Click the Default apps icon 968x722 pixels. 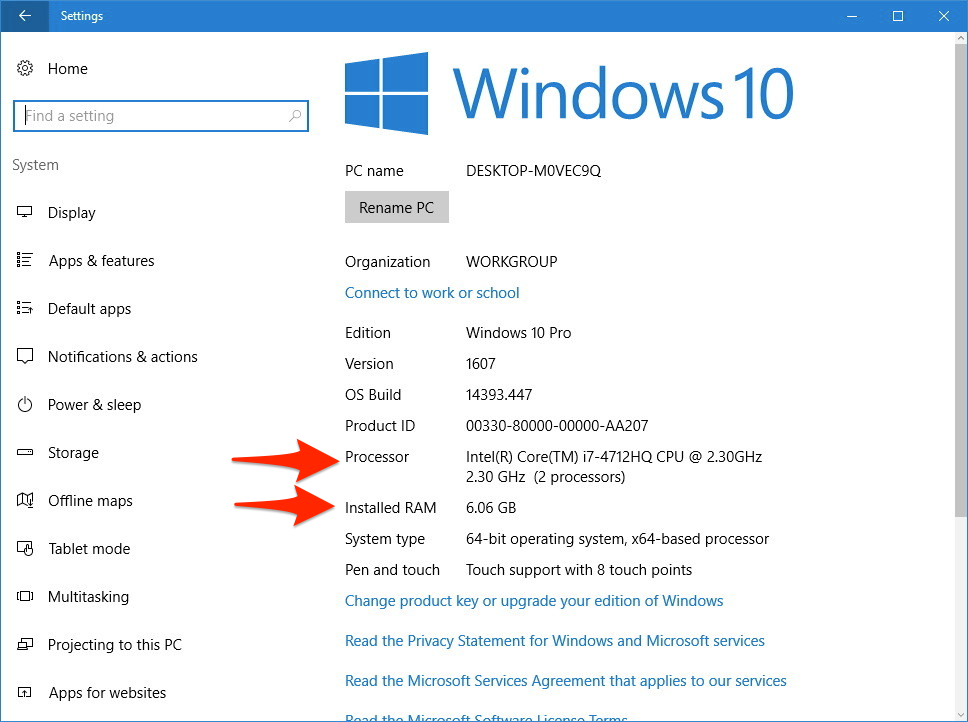coord(25,308)
